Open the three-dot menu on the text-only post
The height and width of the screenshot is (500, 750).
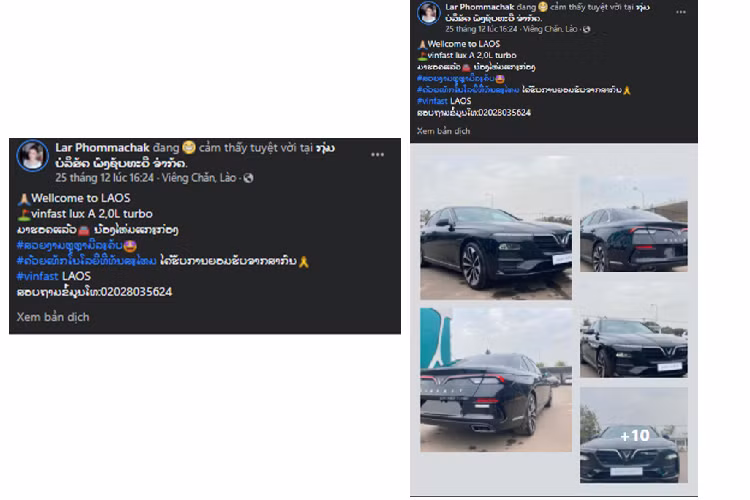pos(377,154)
